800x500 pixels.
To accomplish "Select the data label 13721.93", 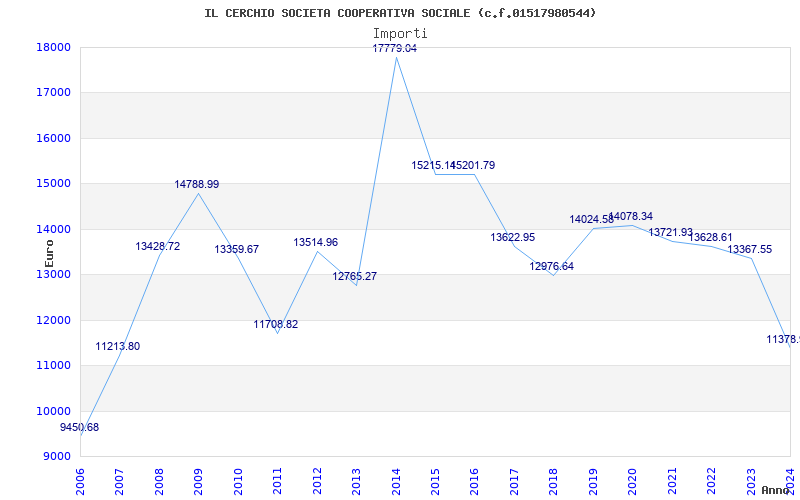I will (670, 232).
